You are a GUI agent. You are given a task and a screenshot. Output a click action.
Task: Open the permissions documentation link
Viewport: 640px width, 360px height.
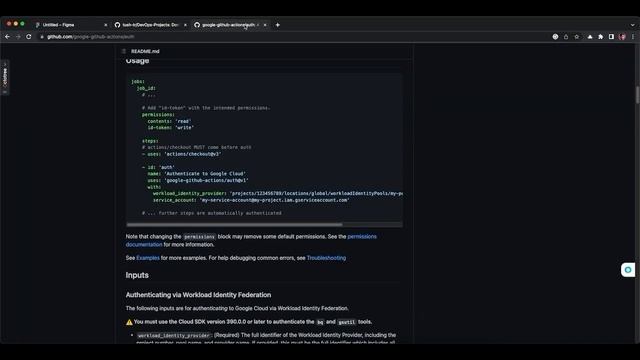(x=251, y=240)
